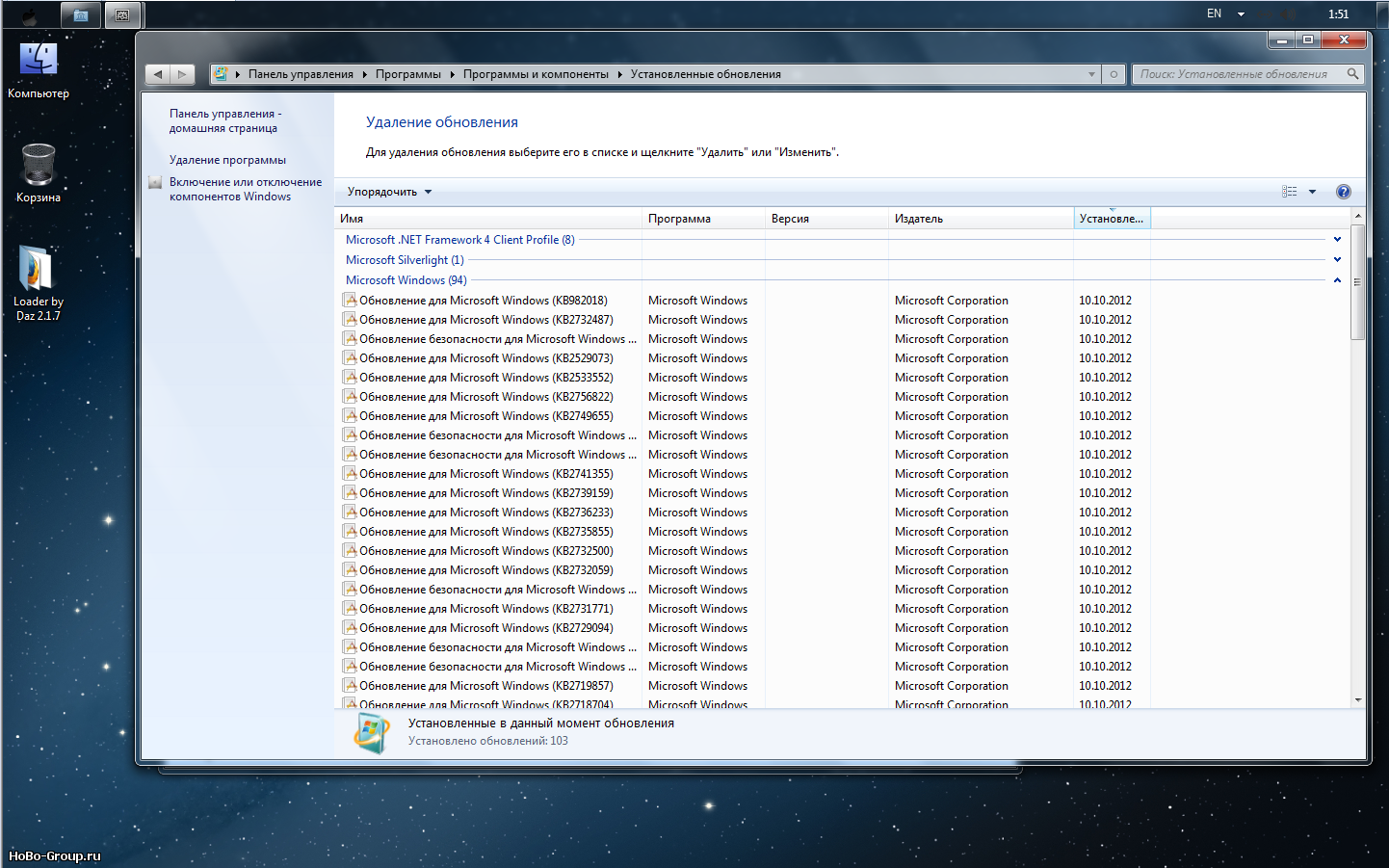
Task: Click icon of update KB2735855
Action: click(350, 531)
